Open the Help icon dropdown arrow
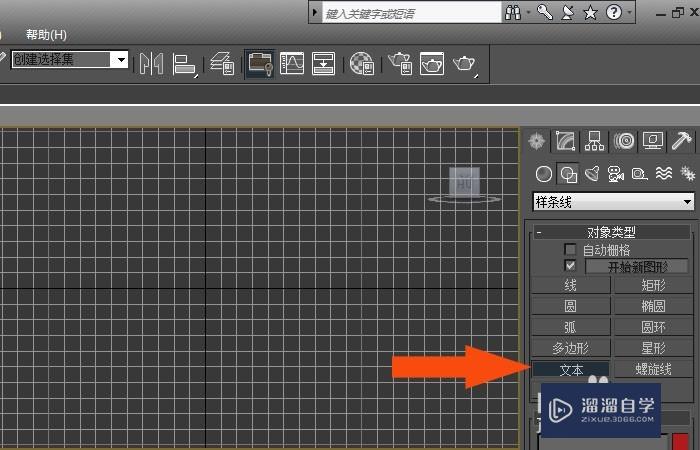 pyautogui.click(x=629, y=12)
